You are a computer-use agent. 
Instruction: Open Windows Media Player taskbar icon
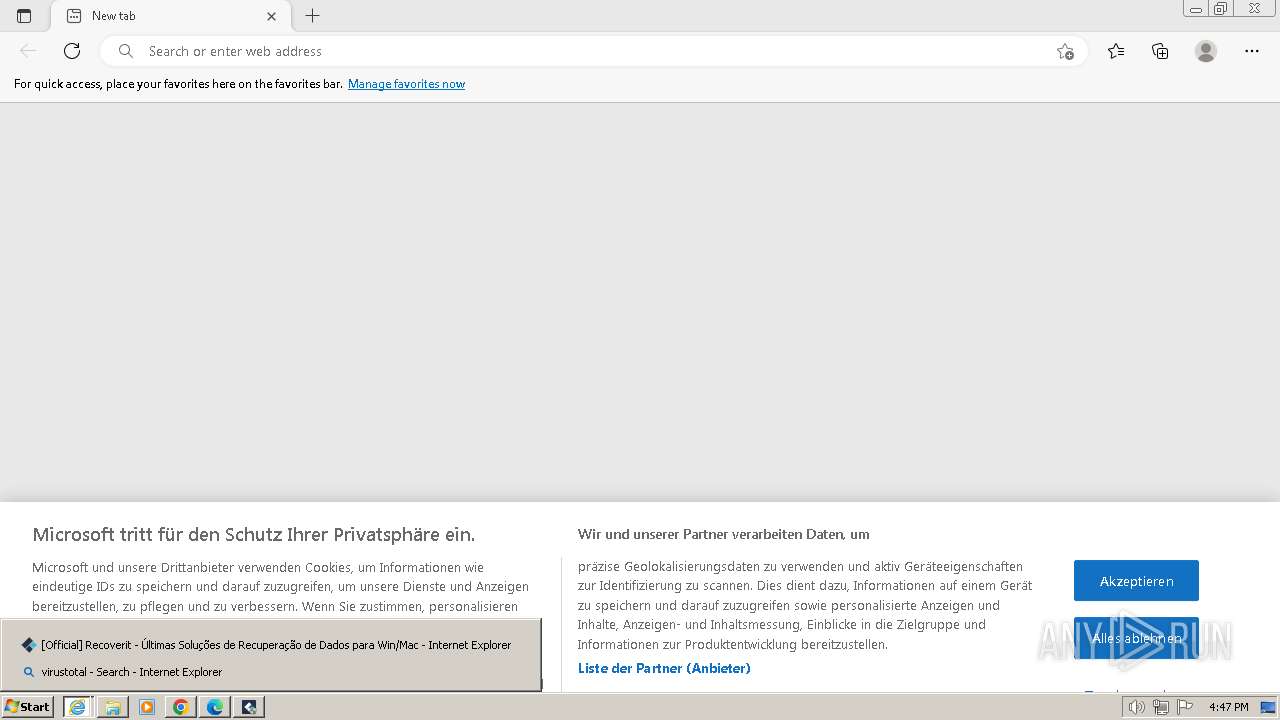(147, 707)
